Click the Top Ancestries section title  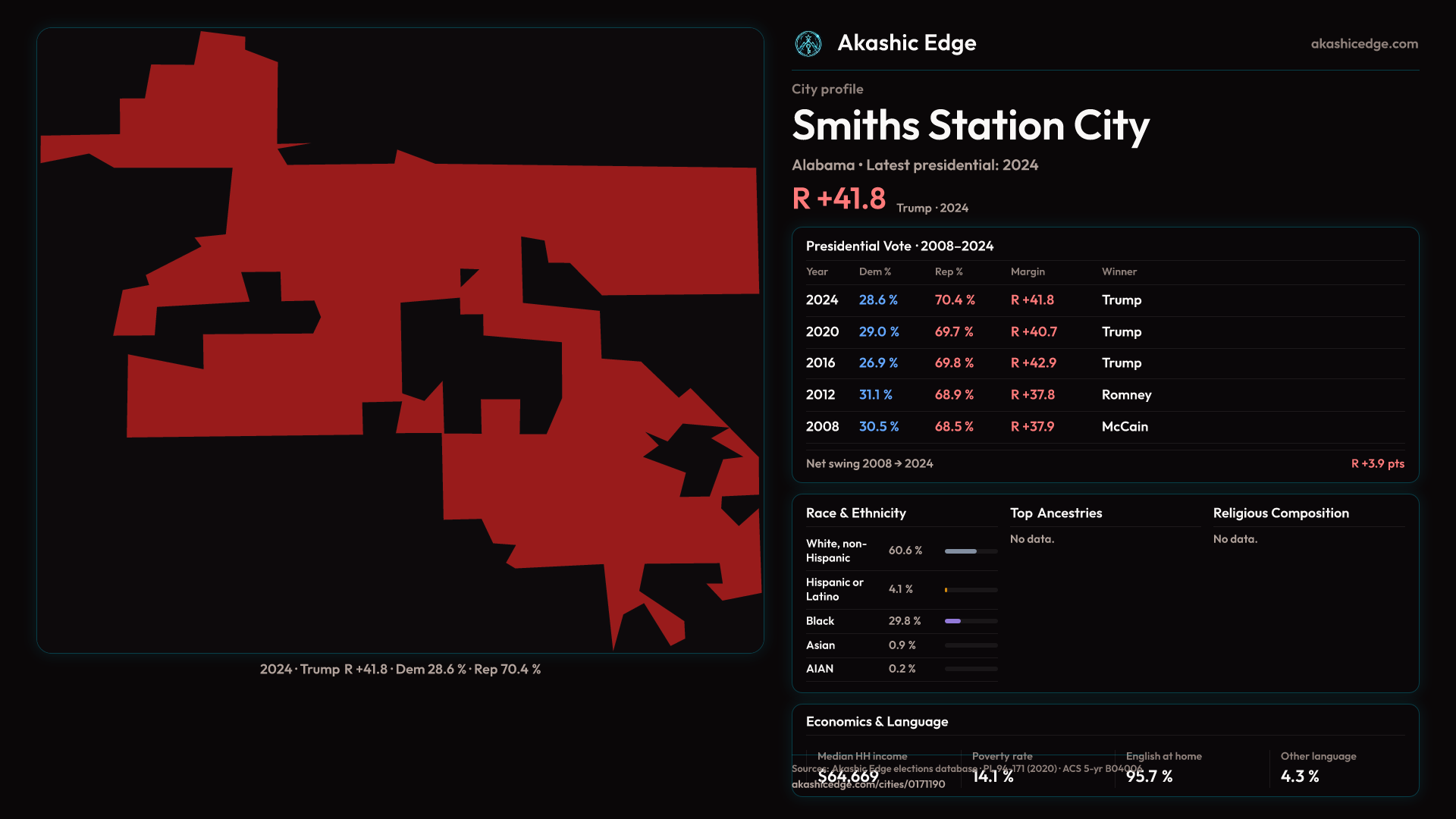(1056, 513)
